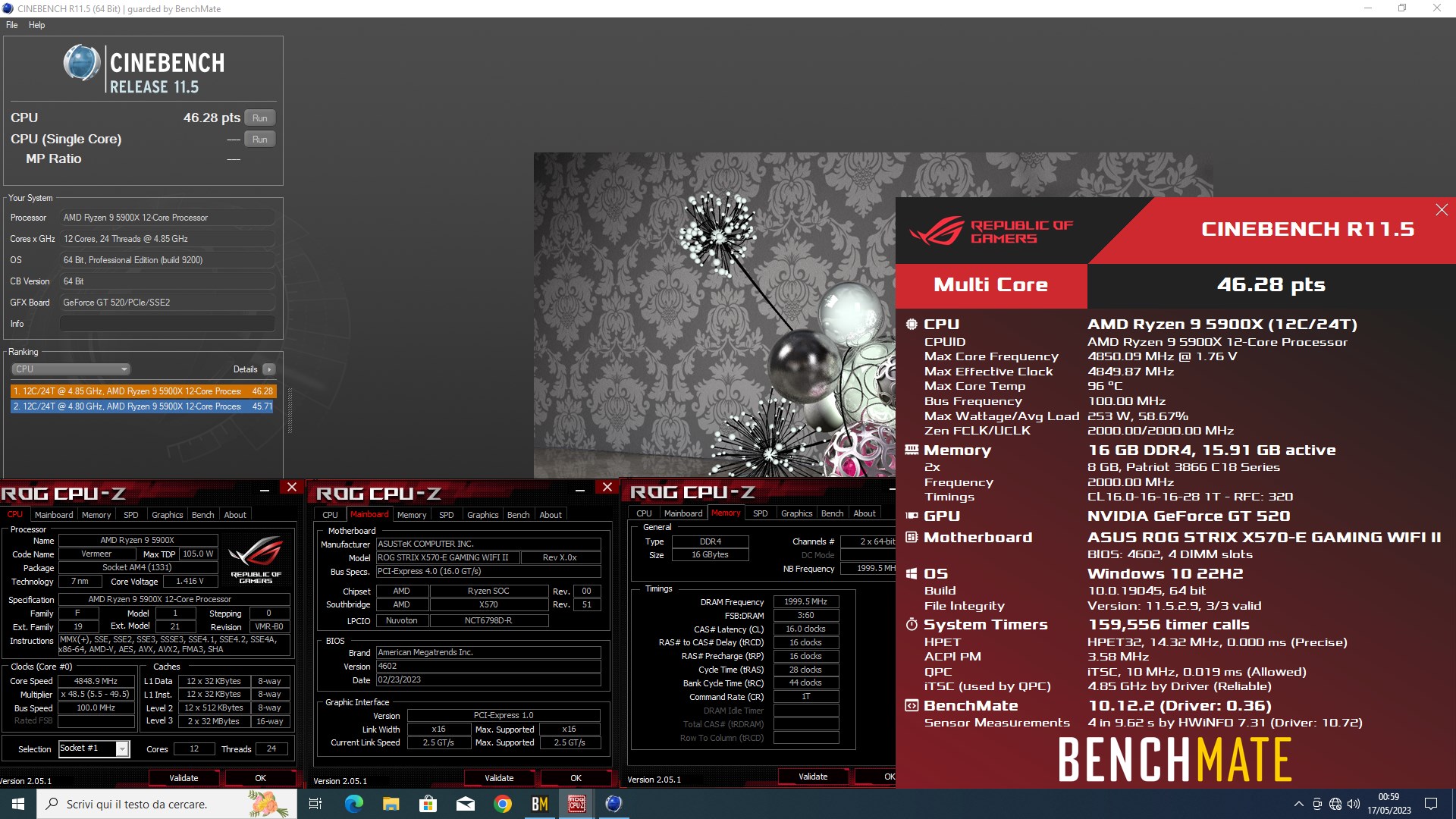Click the OS Windows icon in BenchMate panel
1456x819 pixels.
pos(912,573)
